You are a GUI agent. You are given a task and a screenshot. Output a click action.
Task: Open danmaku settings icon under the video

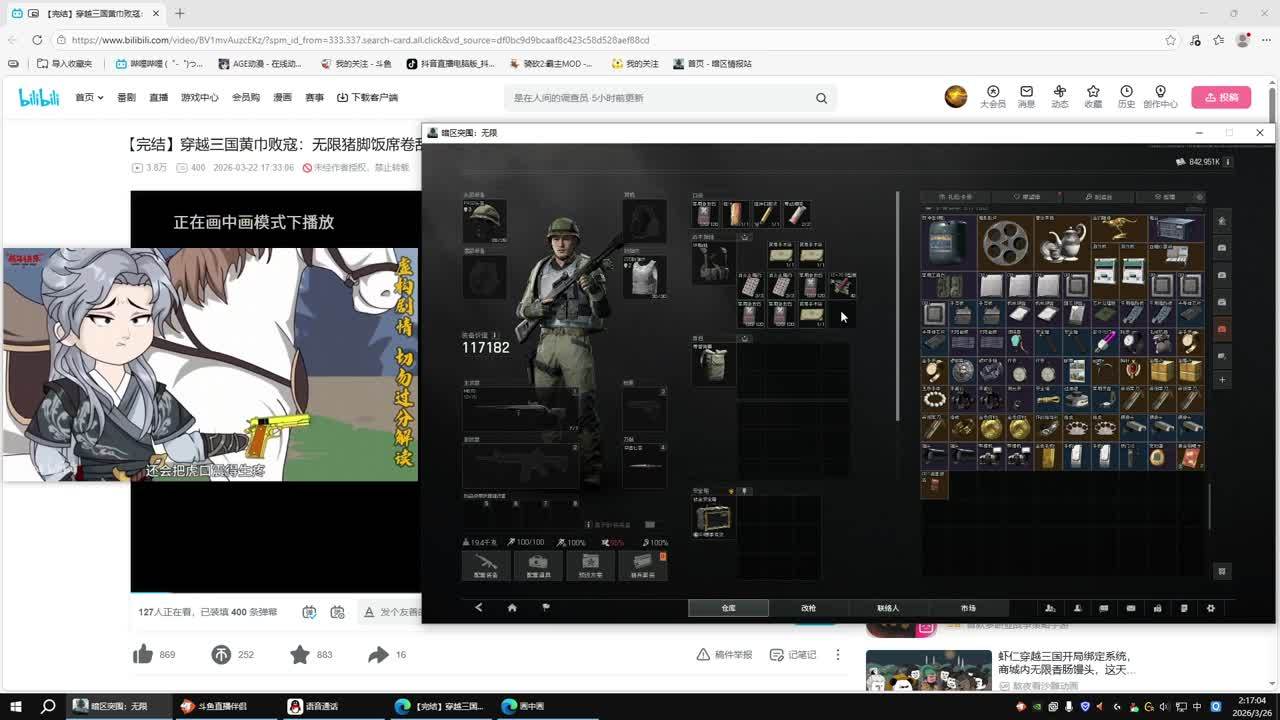[337, 612]
